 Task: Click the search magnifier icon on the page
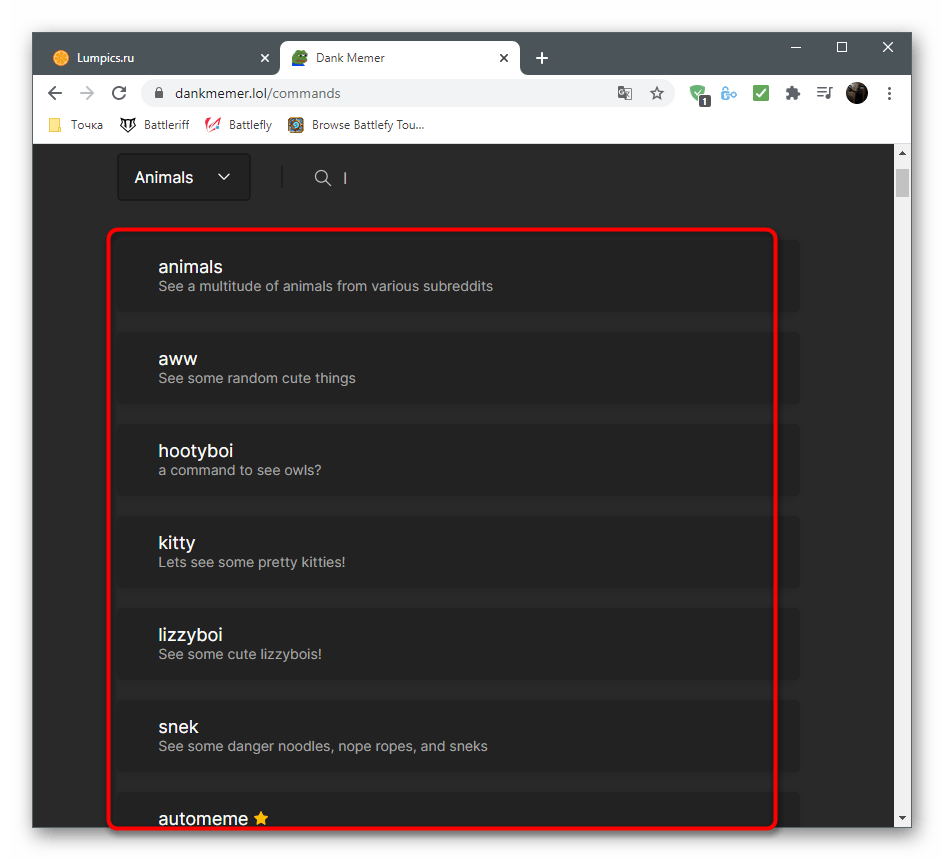[x=322, y=178]
